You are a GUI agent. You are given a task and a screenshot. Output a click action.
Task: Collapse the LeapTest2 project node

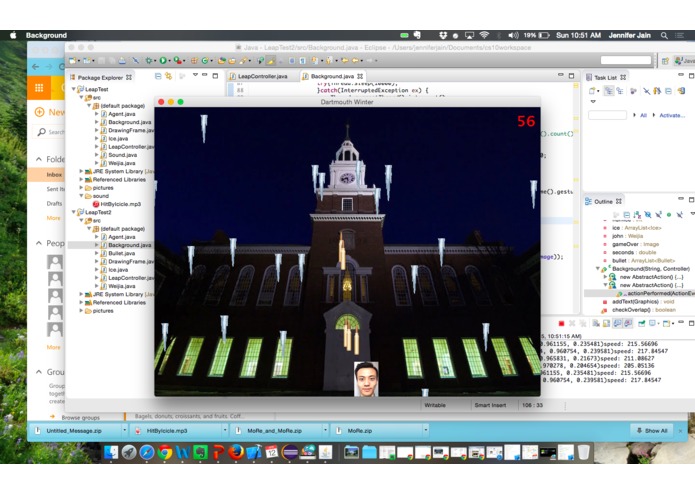(x=74, y=212)
